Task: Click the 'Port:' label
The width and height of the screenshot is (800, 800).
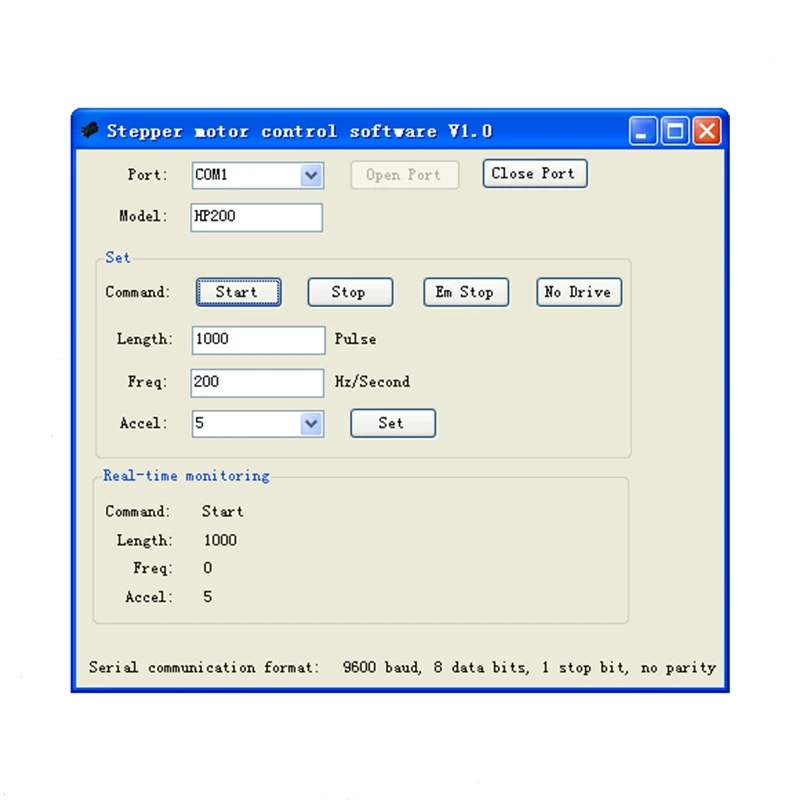Action: coord(147,175)
